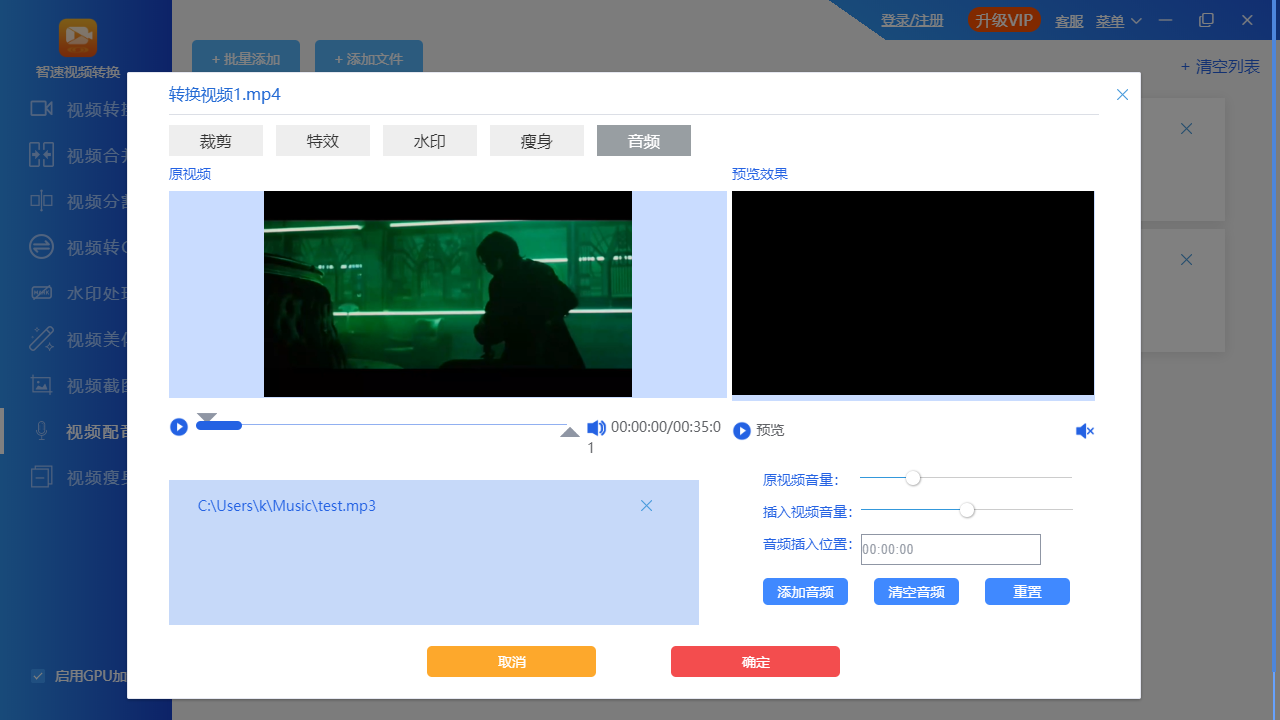Unmute the preview speaker icon

click(1084, 430)
